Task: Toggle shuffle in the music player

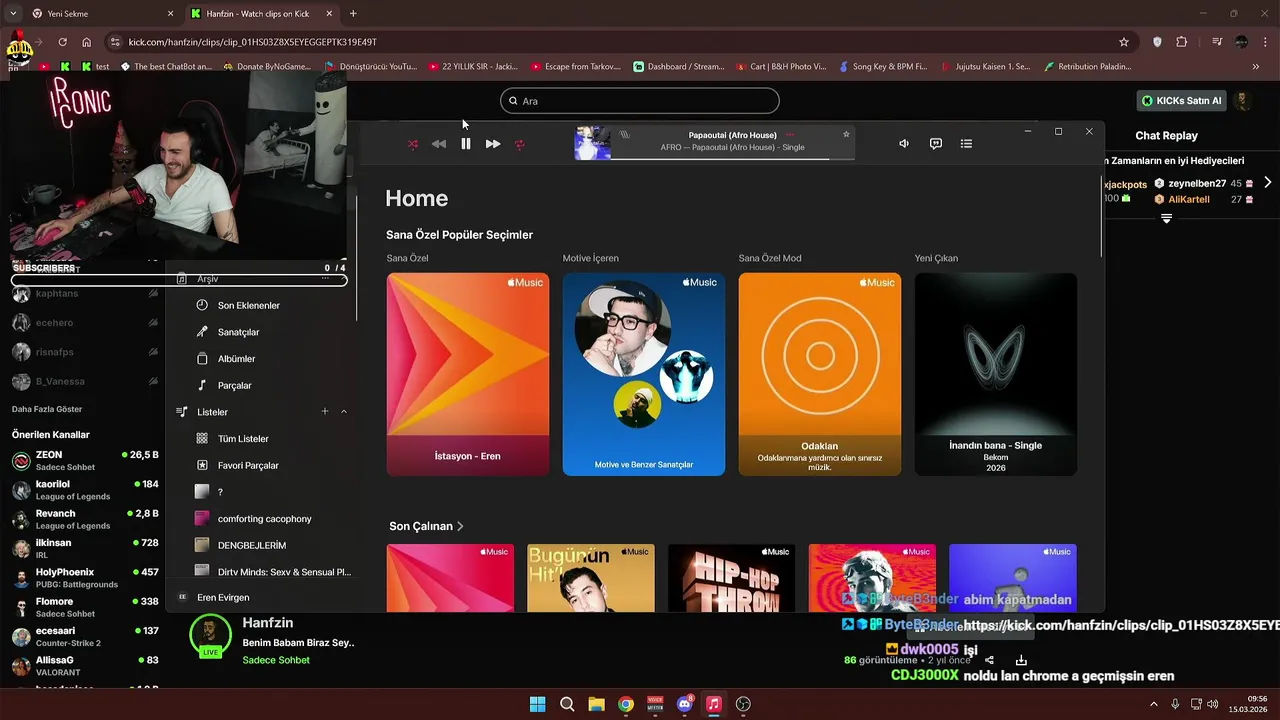Action: [413, 144]
